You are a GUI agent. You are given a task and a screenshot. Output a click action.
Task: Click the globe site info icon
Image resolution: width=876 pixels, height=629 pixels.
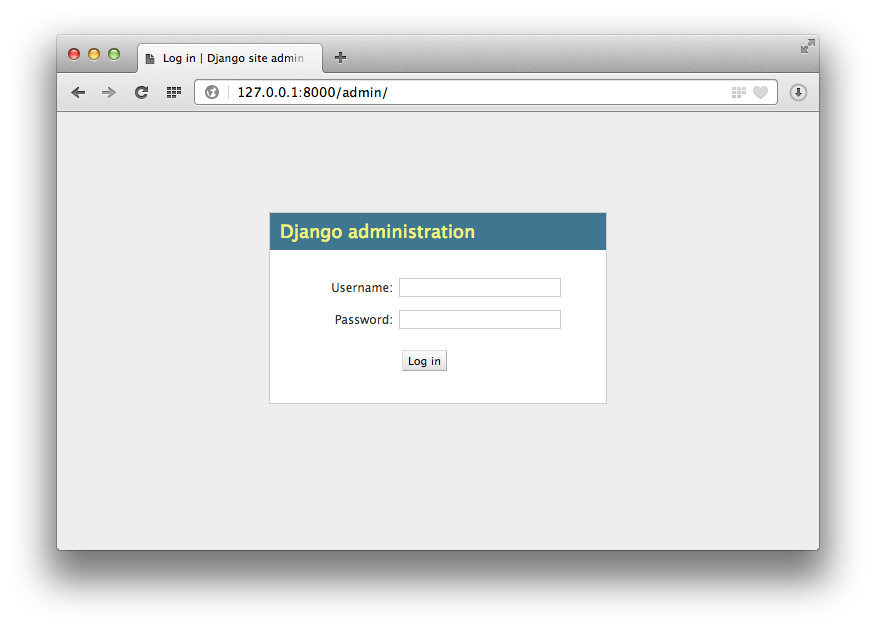(212, 92)
